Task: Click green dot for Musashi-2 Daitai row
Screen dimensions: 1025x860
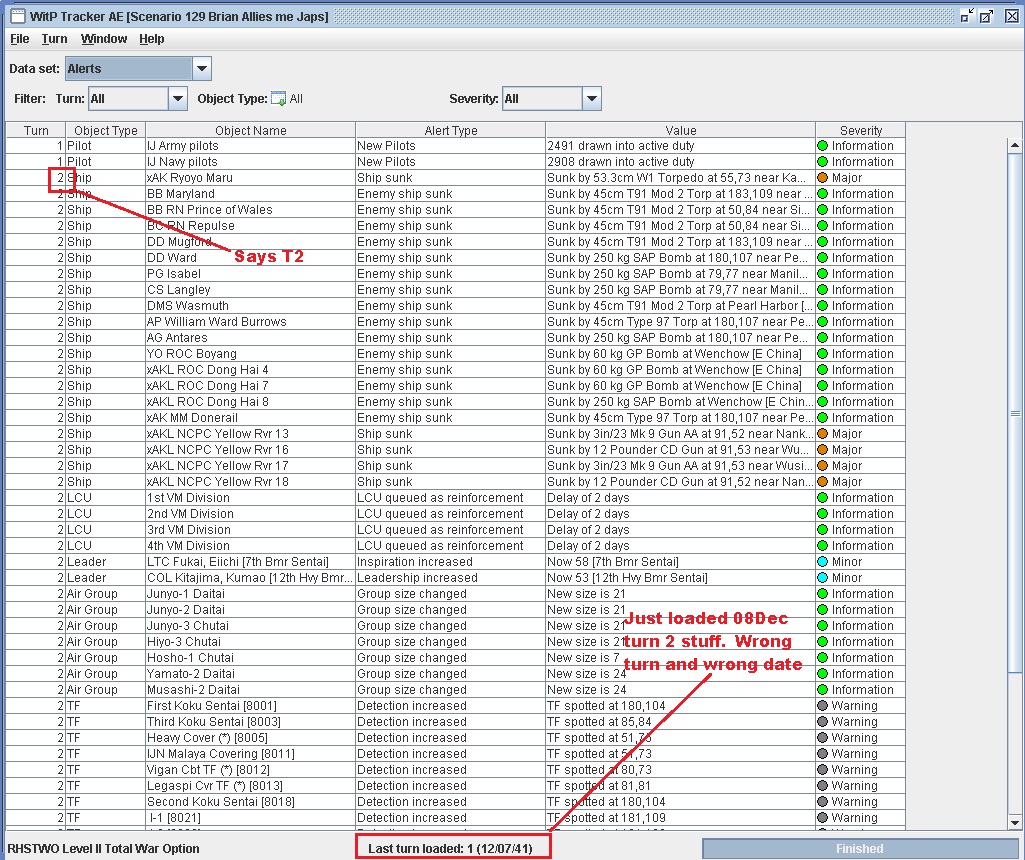Action: 822,690
